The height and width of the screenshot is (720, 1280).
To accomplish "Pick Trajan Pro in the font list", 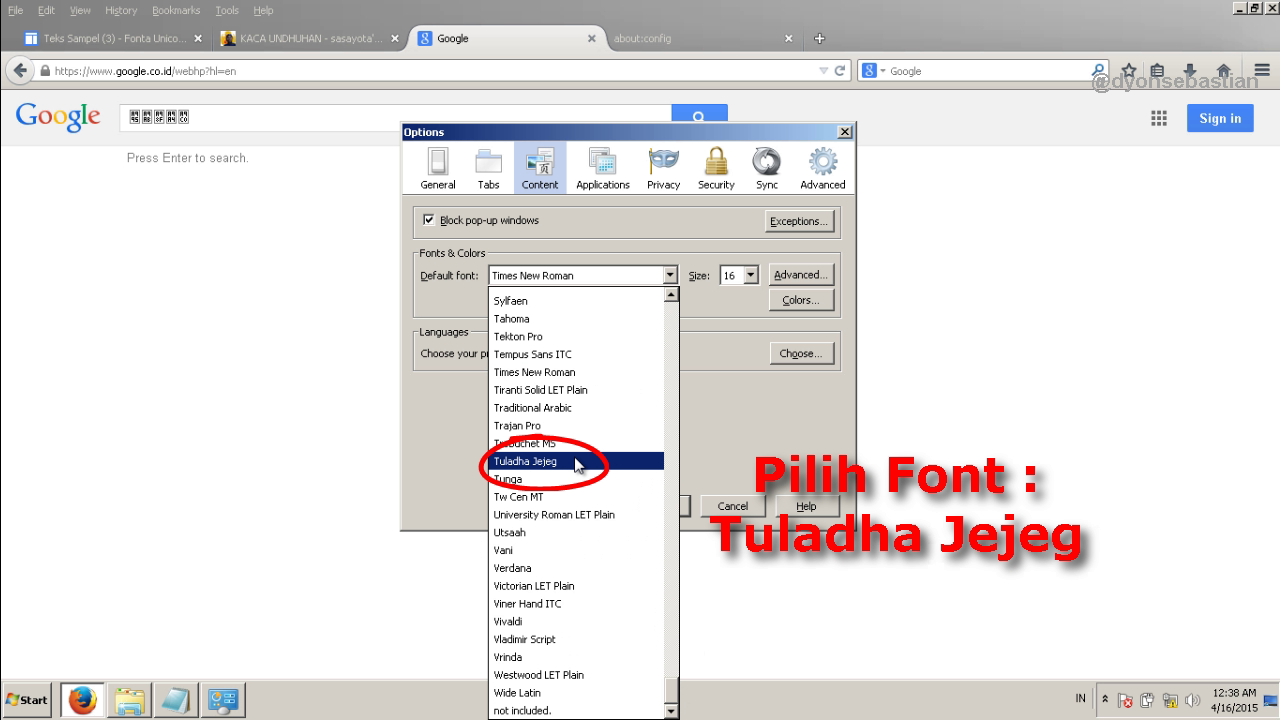I will tap(576, 426).
